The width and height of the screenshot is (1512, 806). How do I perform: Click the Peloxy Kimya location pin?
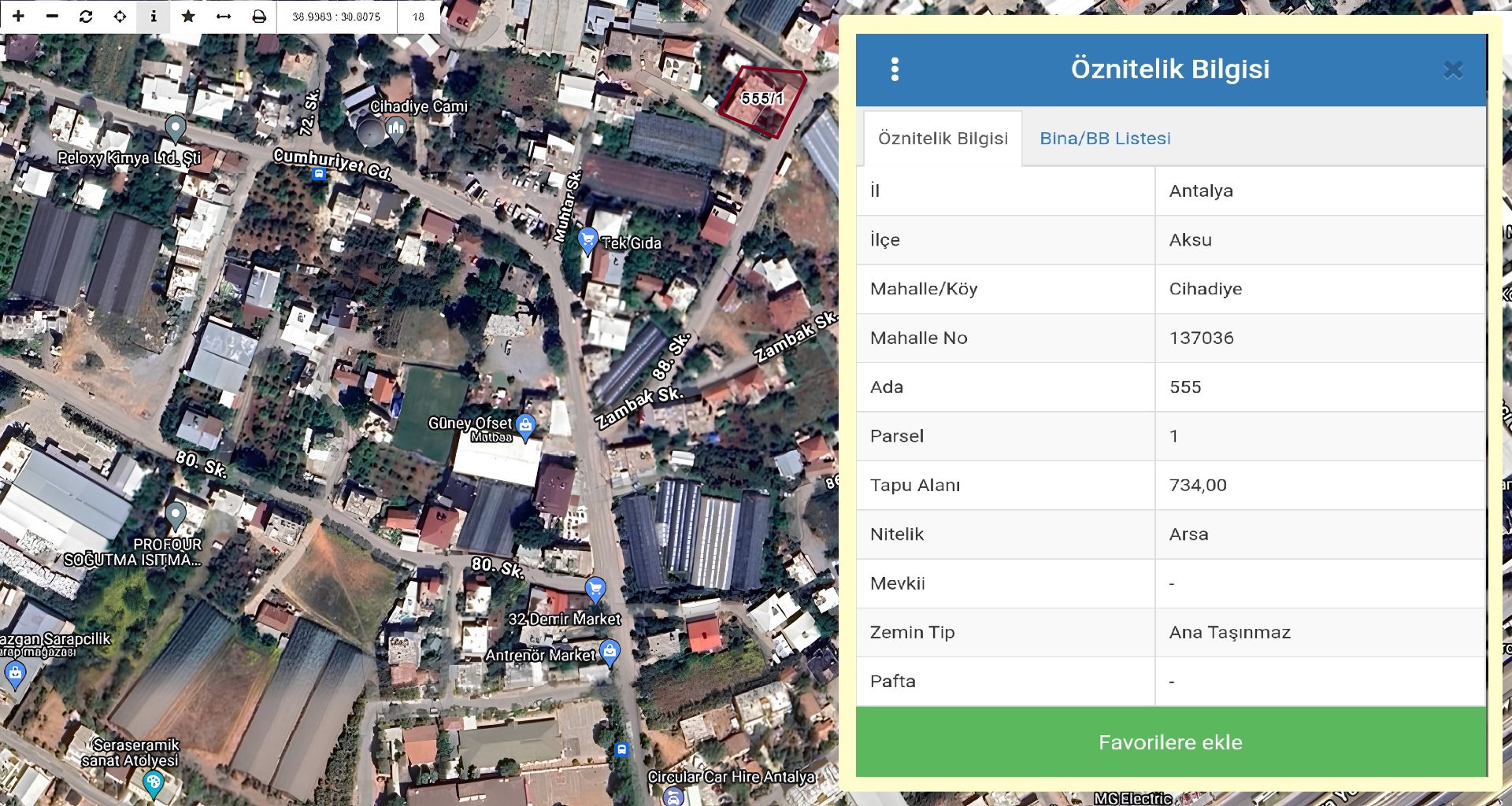(x=176, y=128)
